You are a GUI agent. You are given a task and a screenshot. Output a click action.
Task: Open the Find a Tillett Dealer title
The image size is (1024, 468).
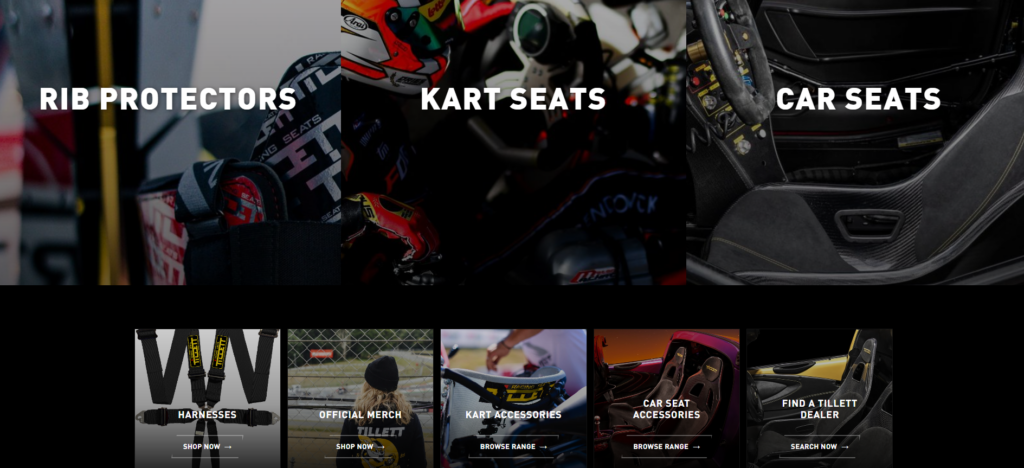(819, 409)
